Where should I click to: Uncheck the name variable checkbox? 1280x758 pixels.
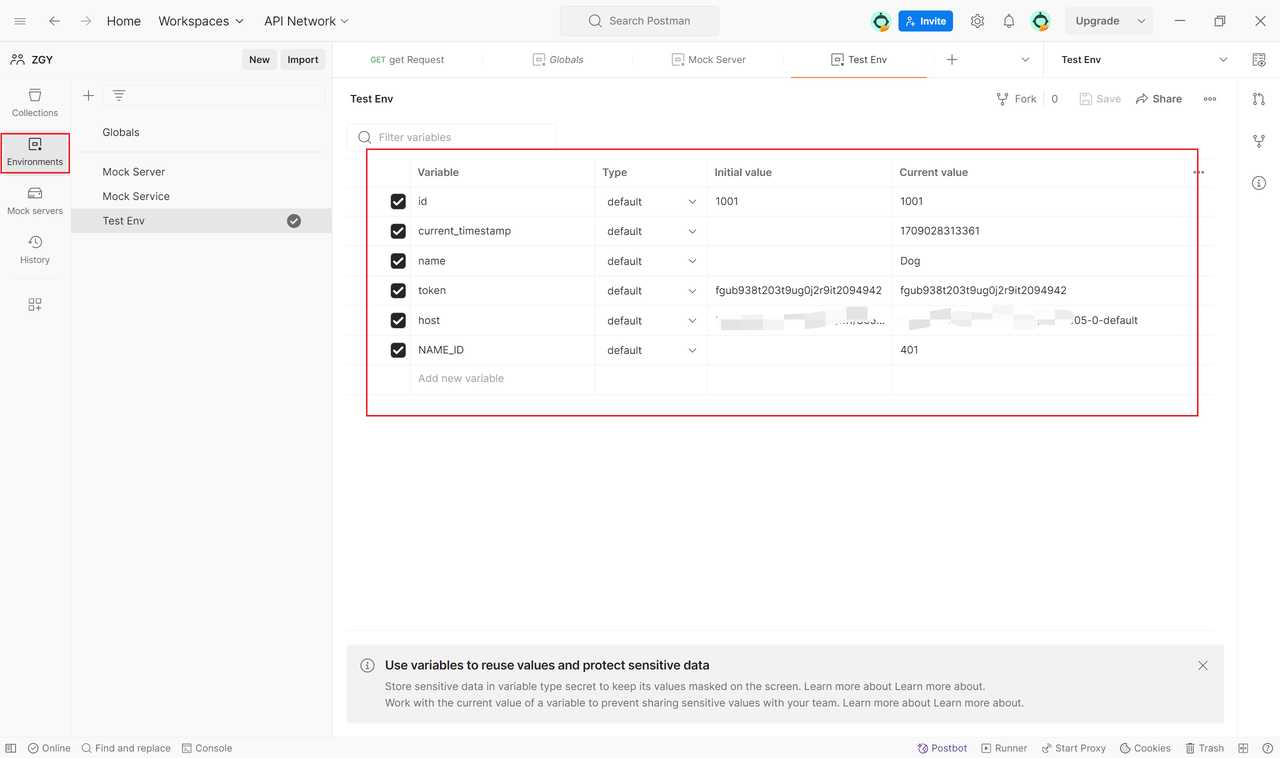click(x=398, y=261)
